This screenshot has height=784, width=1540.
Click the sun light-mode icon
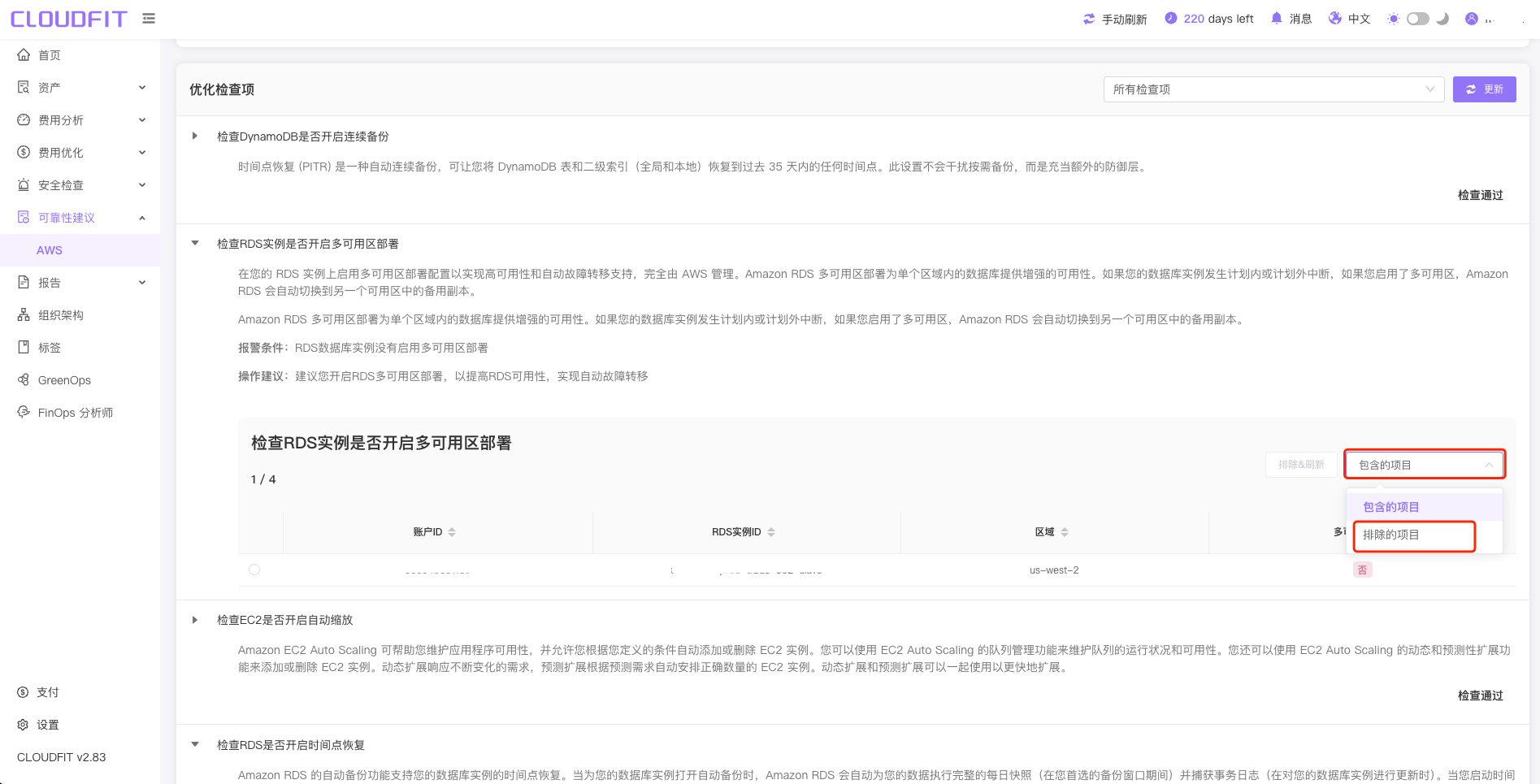(1393, 19)
